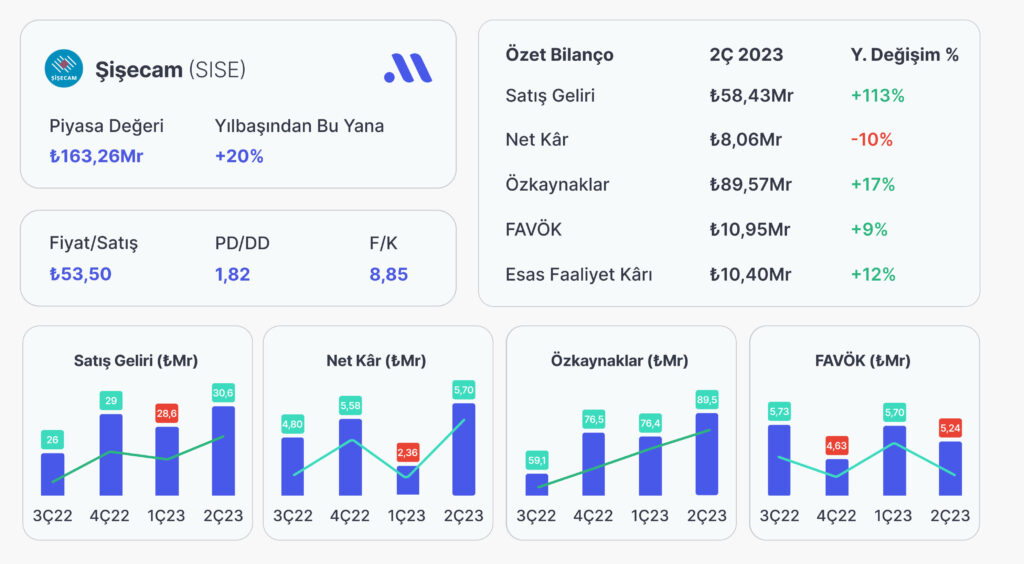This screenshot has height=564, width=1024.
Task: Click the Esas Faaliyet Kârı row label
Action: pos(579,275)
